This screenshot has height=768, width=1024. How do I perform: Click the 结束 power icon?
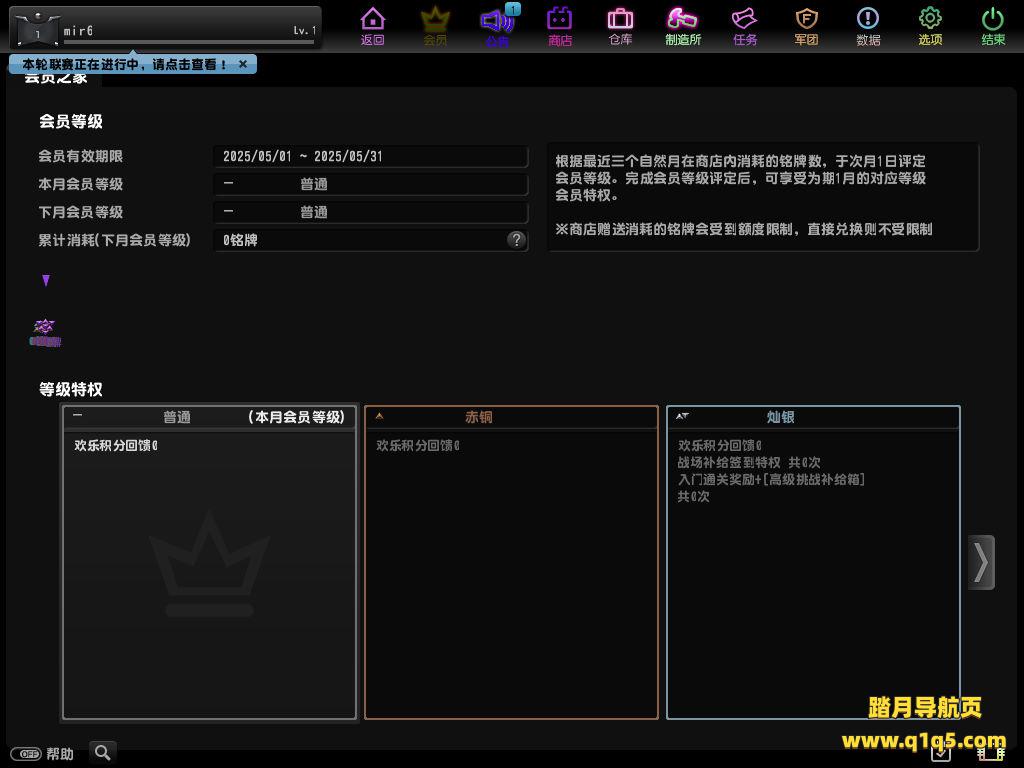point(993,25)
